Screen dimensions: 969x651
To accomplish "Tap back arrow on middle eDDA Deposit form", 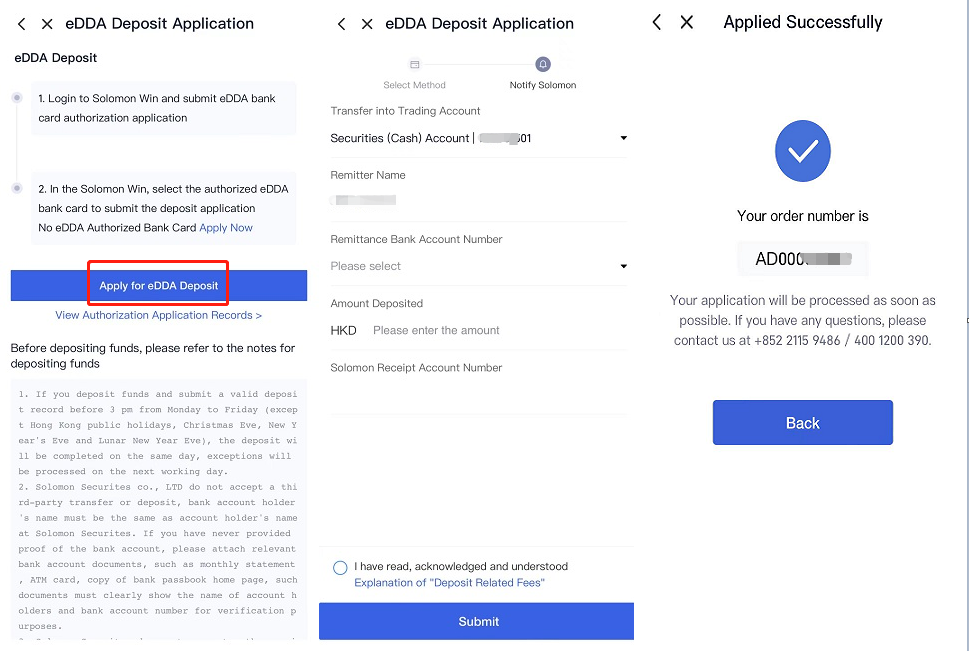I will (341, 24).
